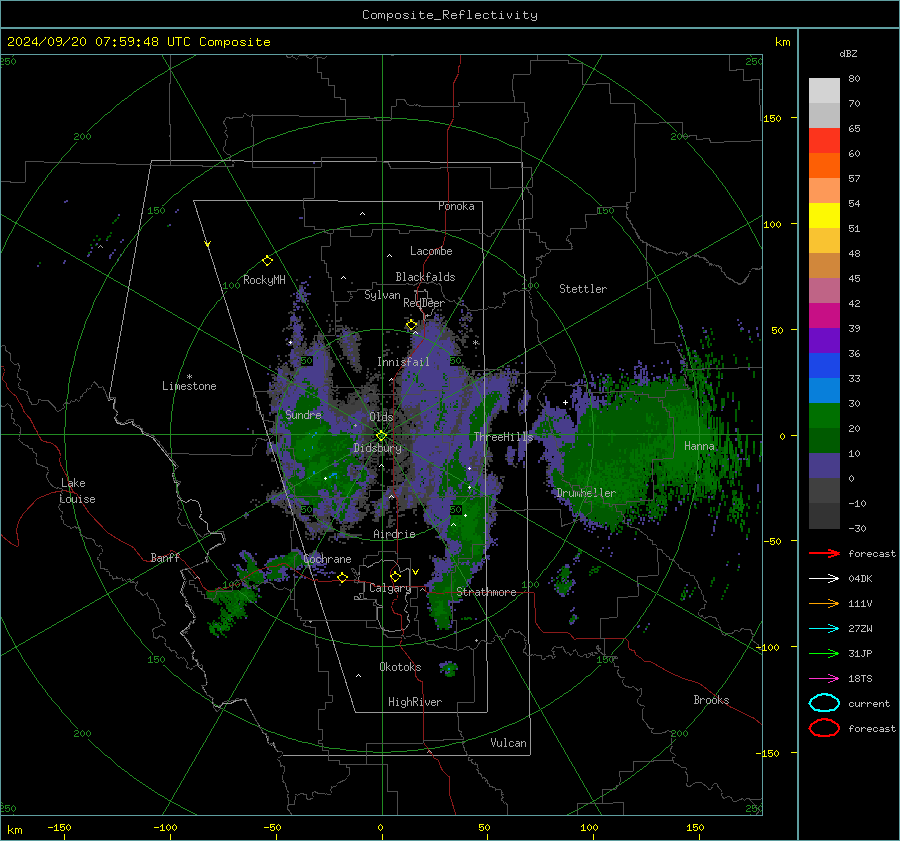Click the Sylvan map label

382,295
